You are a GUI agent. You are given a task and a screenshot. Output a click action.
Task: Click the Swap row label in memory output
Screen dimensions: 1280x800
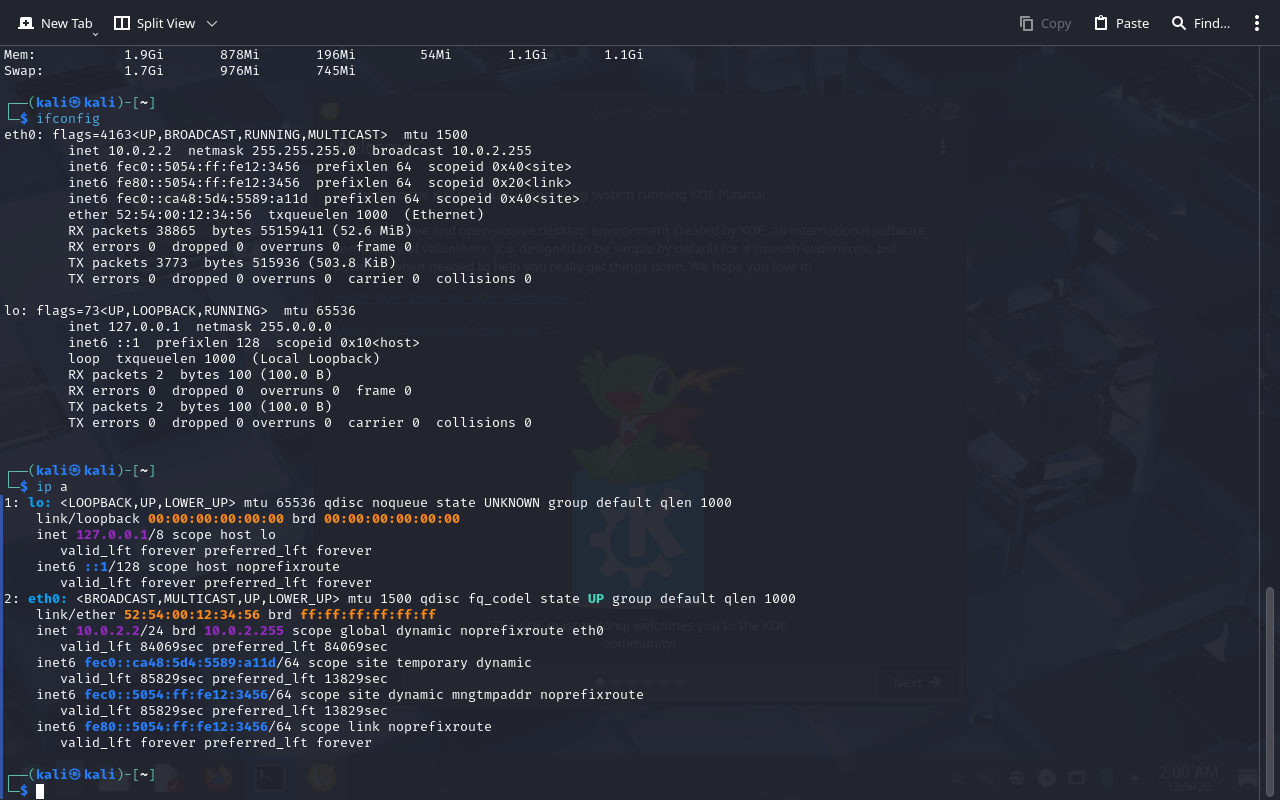pyautogui.click(x=24, y=71)
